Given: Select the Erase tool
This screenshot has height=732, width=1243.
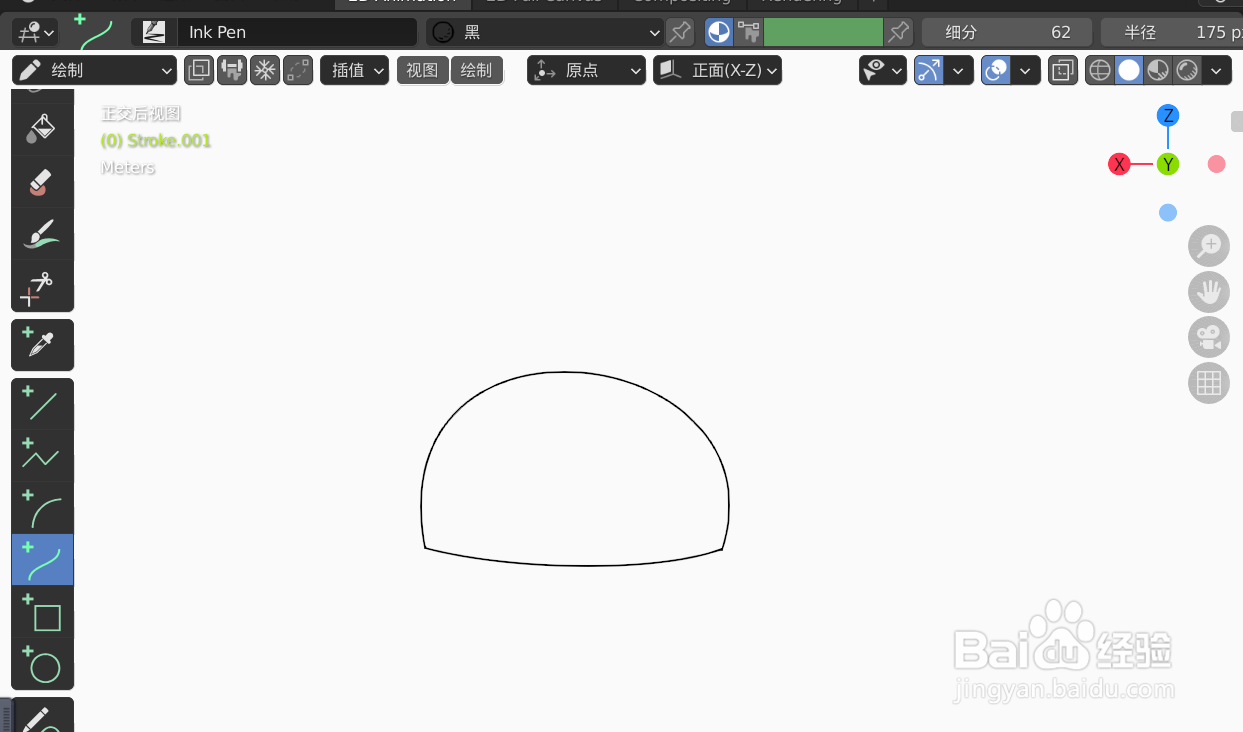Looking at the screenshot, I should (42, 182).
